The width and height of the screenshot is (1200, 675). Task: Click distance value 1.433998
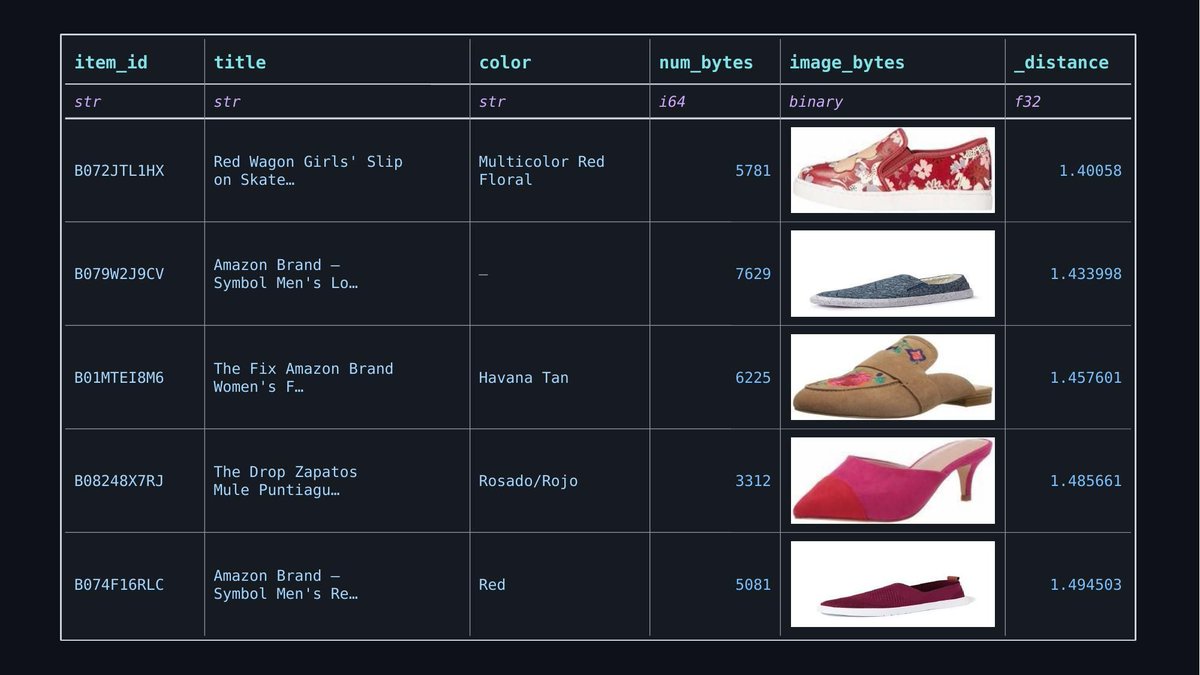(x=1086, y=274)
